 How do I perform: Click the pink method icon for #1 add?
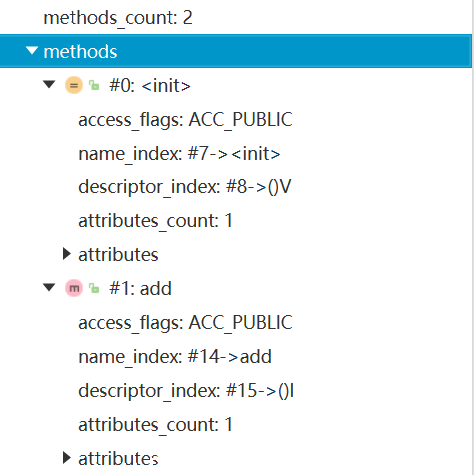[74, 288]
